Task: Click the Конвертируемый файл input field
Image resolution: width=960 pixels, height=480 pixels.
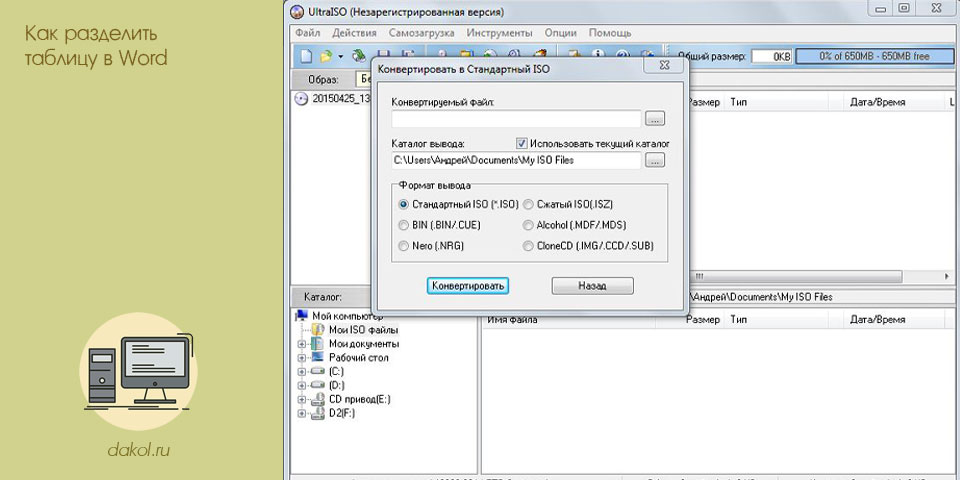Action: click(x=516, y=119)
